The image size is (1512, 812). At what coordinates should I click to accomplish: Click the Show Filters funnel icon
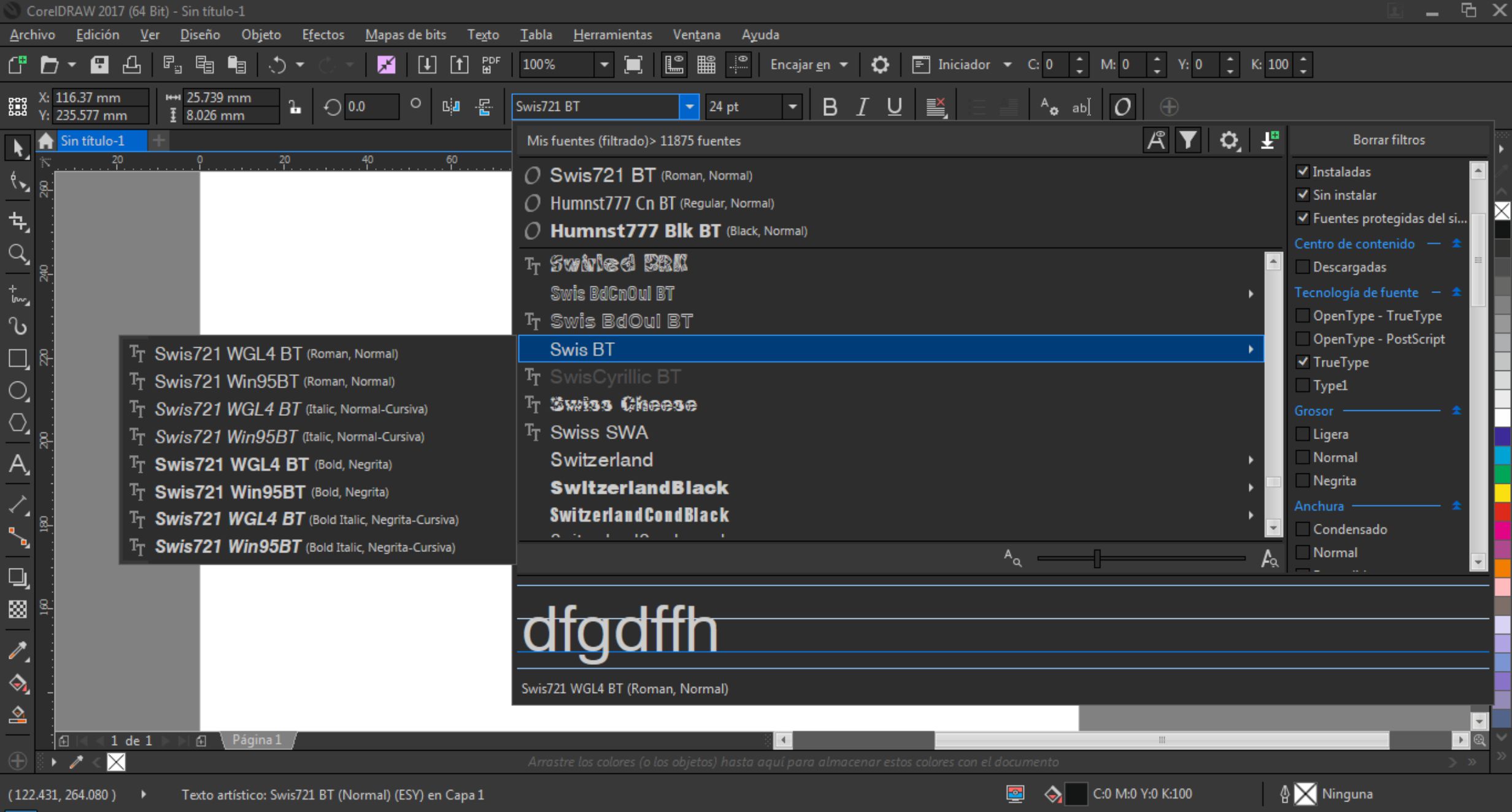pos(1188,140)
